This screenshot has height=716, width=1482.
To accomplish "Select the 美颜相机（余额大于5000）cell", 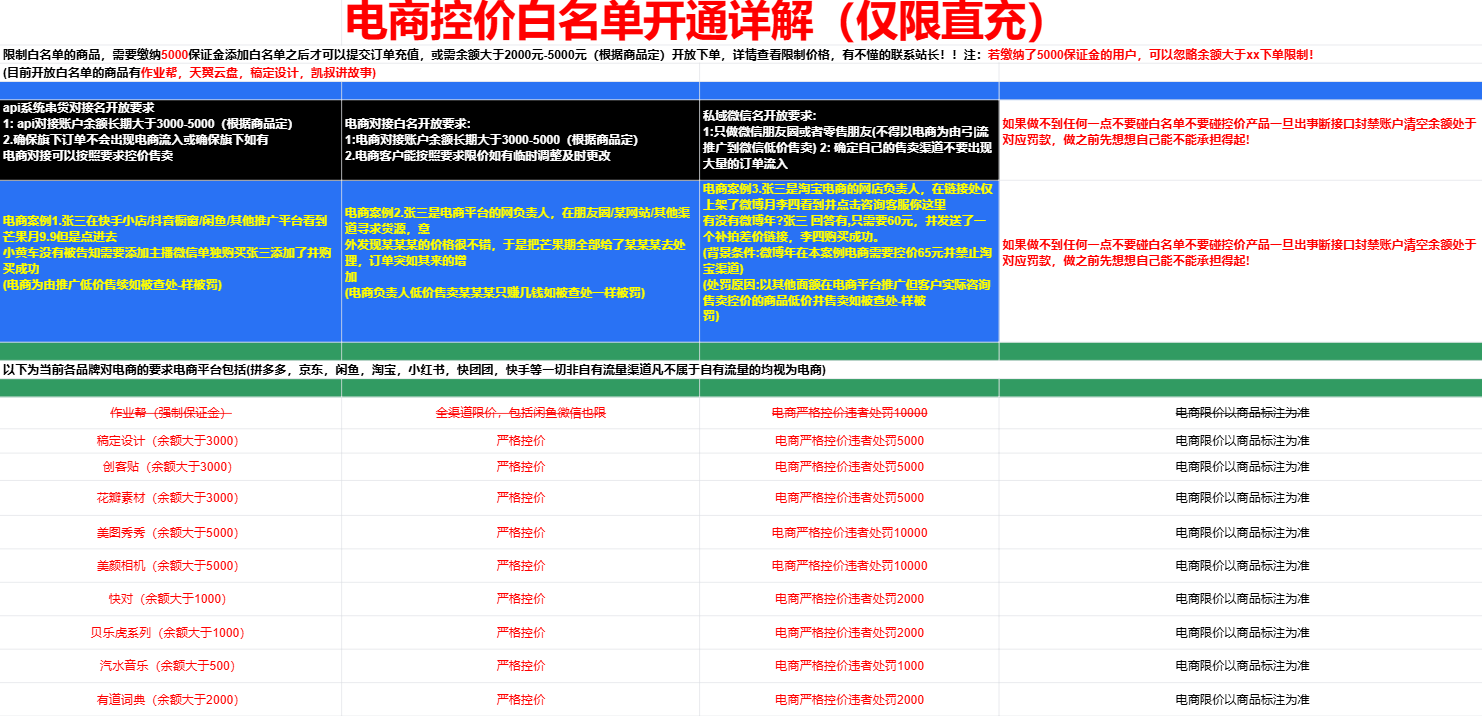I will tap(168, 566).
